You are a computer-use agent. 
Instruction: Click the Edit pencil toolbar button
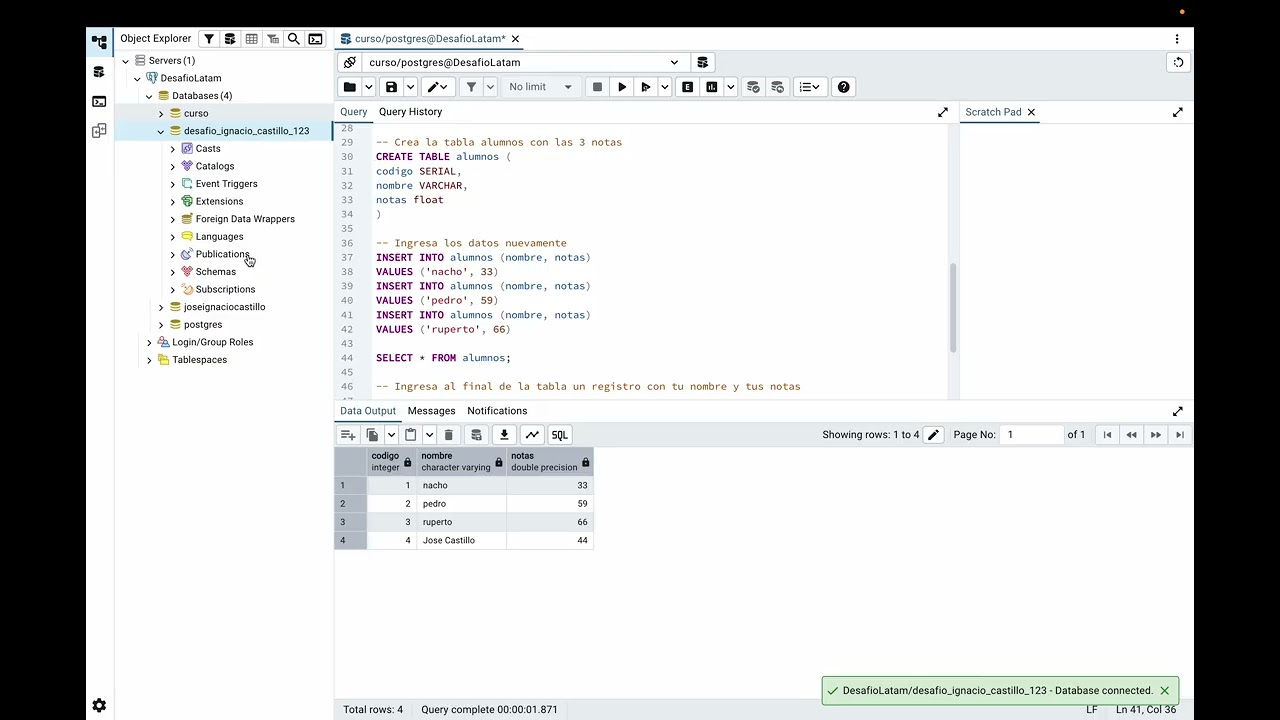(x=437, y=87)
